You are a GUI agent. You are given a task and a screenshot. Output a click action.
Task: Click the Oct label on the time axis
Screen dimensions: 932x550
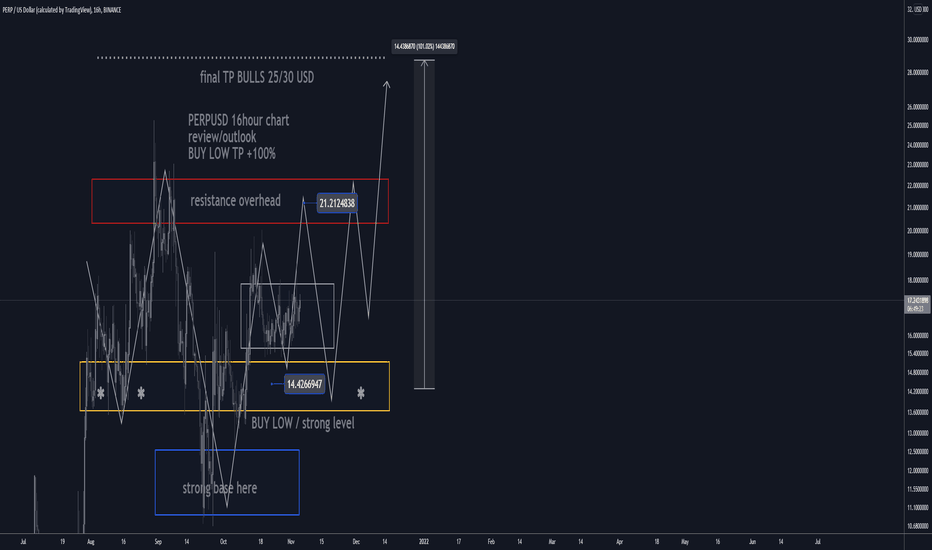pyautogui.click(x=223, y=542)
